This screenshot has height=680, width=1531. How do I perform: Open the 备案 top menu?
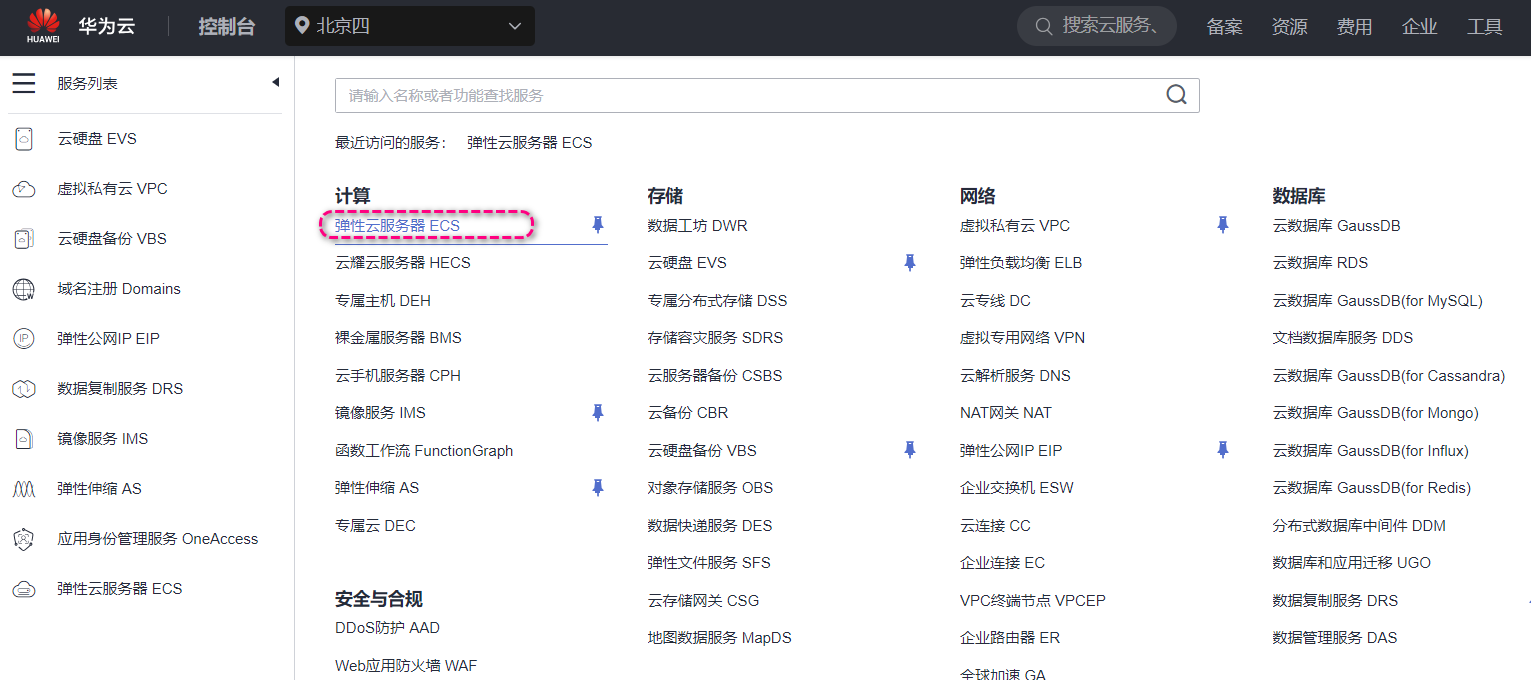(x=1225, y=27)
